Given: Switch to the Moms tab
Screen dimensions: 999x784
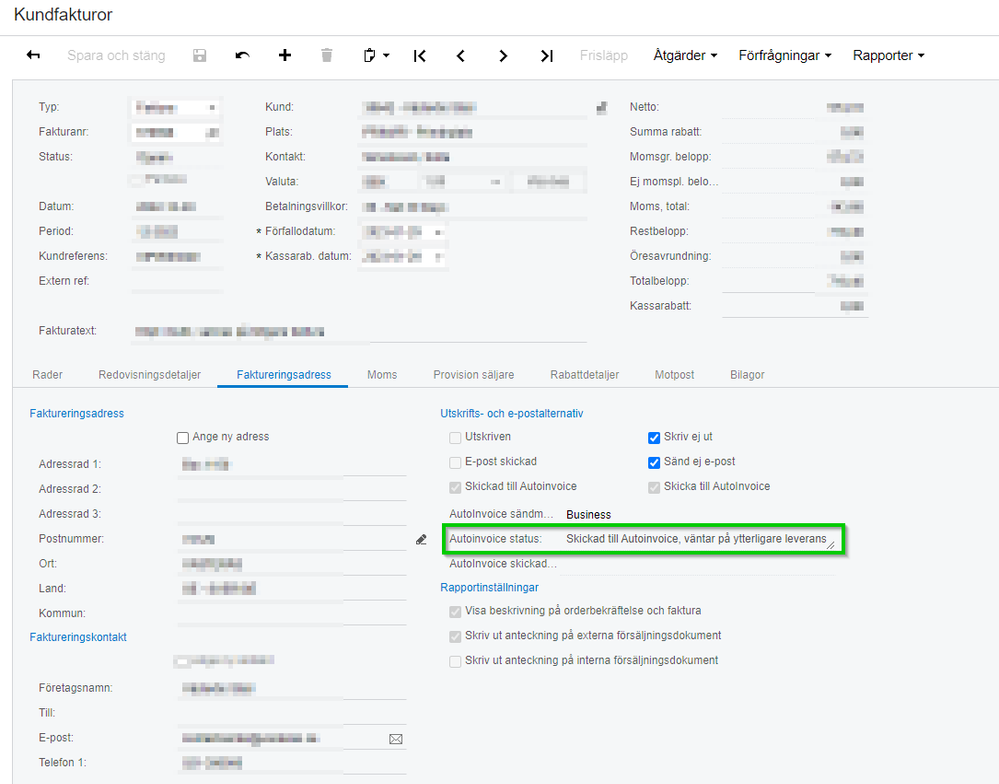Looking at the screenshot, I should click(x=382, y=374).
